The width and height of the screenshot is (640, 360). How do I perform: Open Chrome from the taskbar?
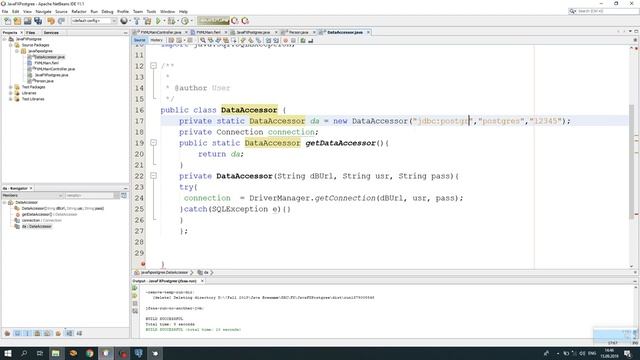click(89, 353)
